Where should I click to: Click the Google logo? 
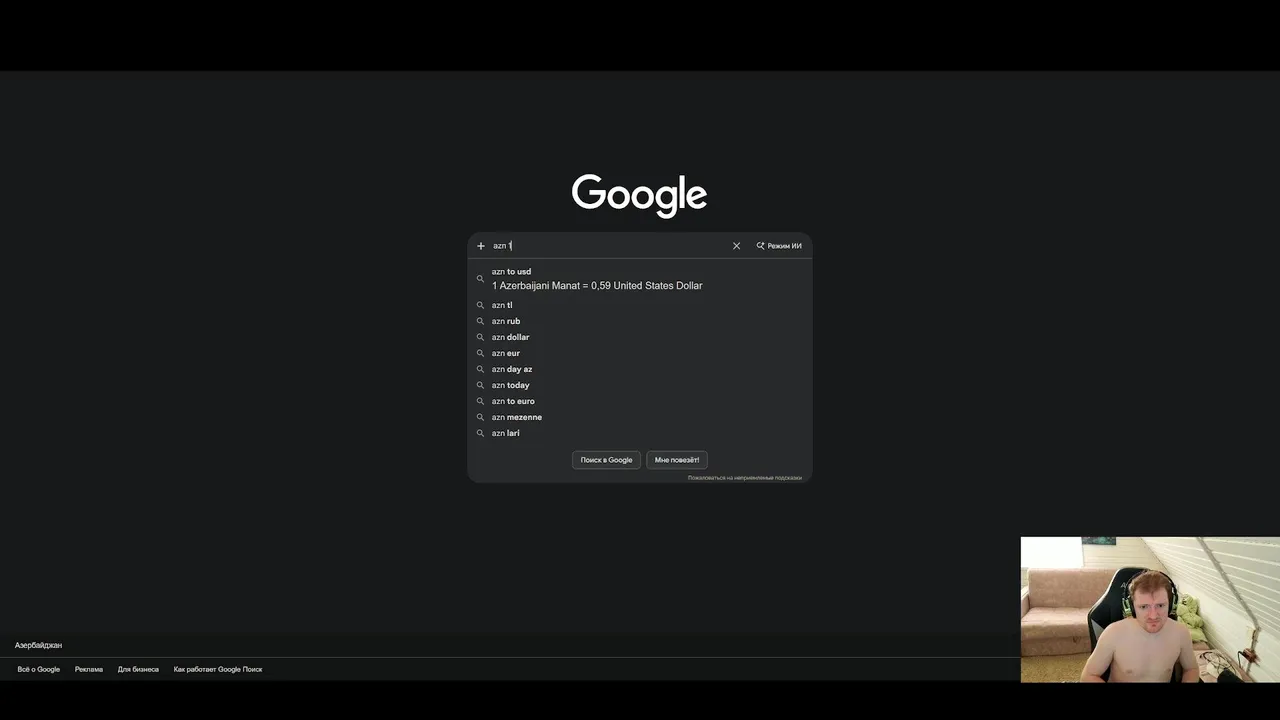[639, 195]
